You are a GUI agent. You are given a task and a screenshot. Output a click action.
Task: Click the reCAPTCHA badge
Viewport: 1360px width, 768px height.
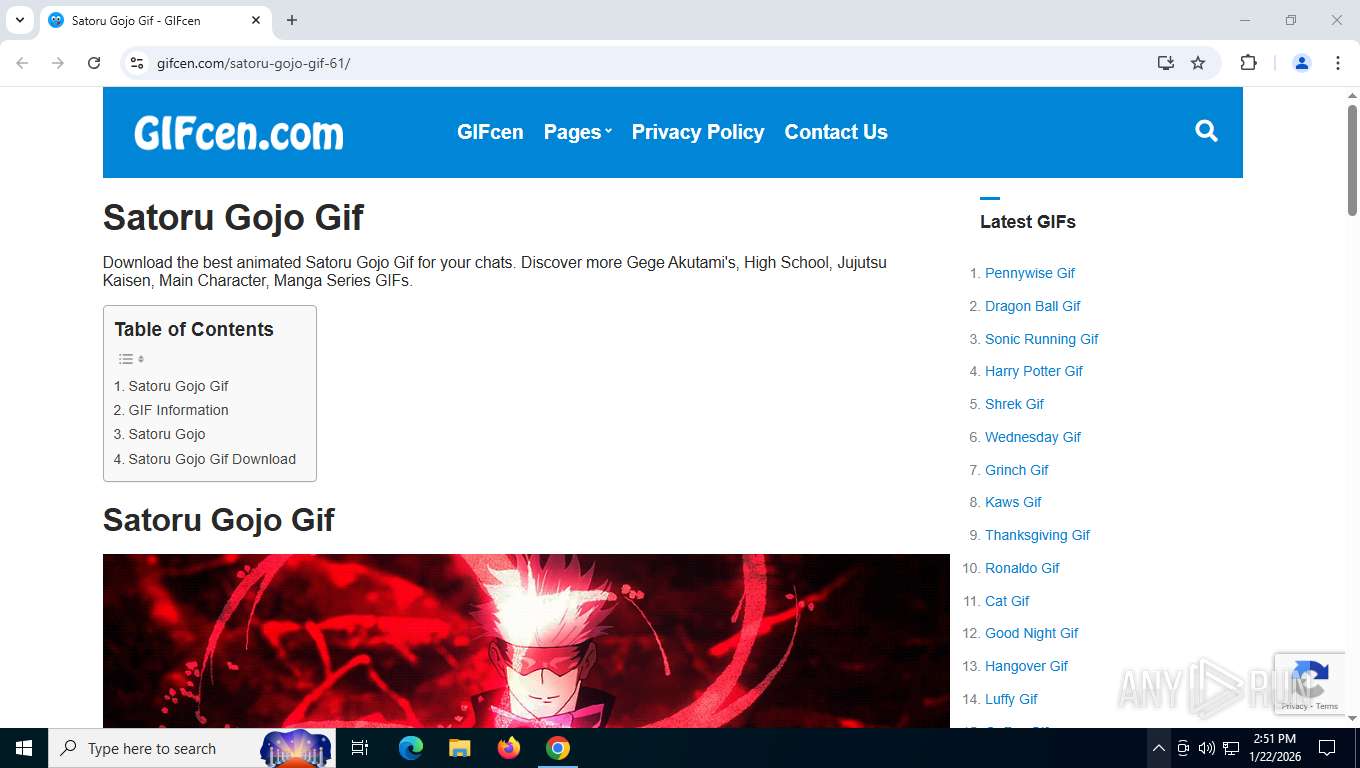pos(1308,683)
